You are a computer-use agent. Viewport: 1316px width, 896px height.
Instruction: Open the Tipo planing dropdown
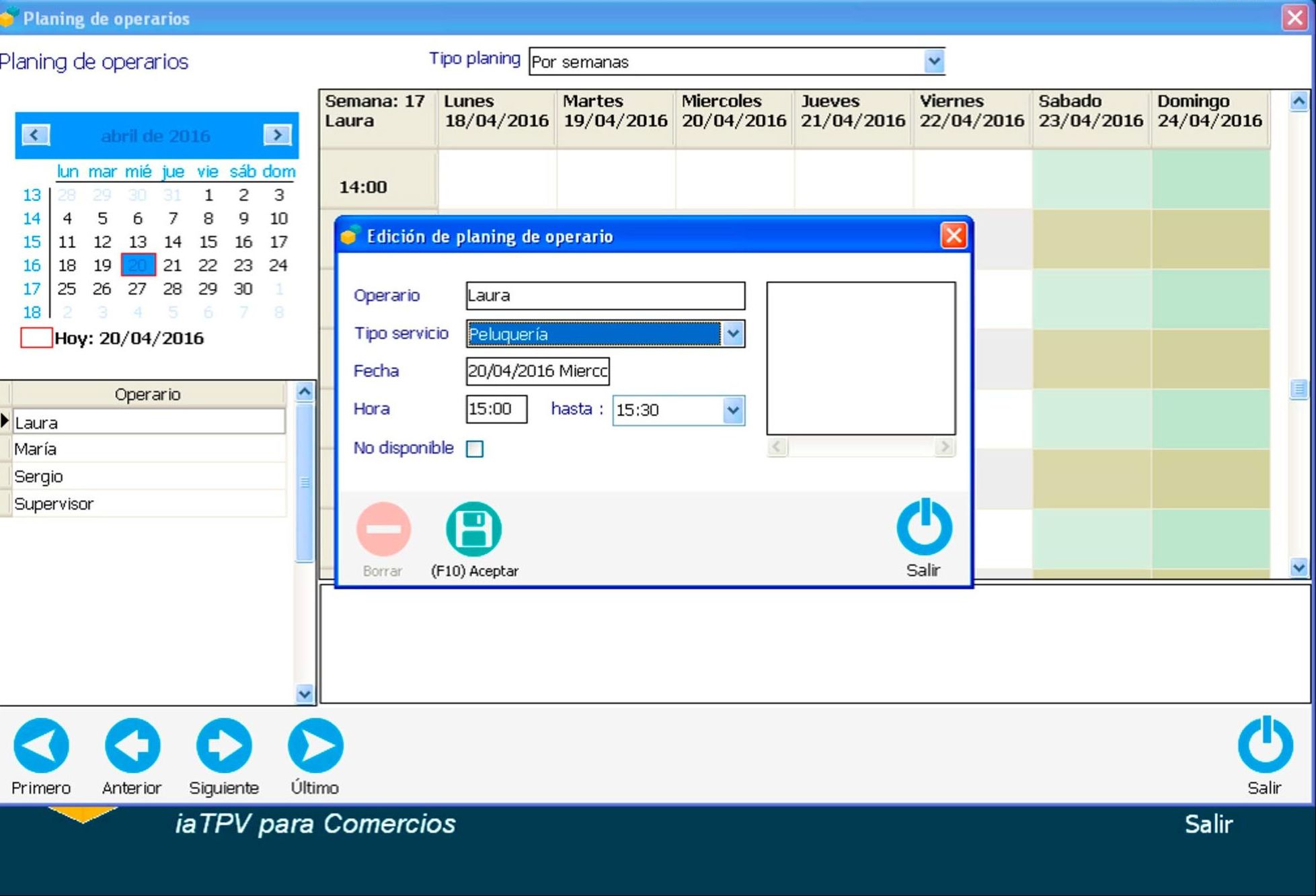point(933,61)
